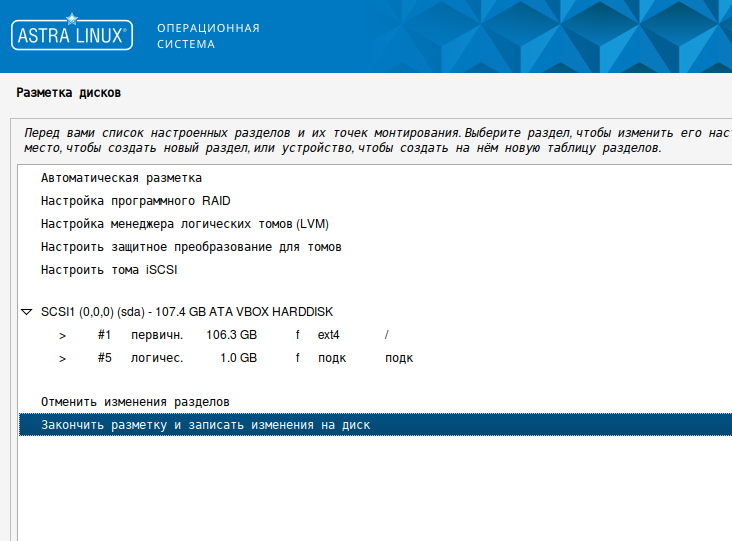
Task: Click the 106.3 GB partition size
Action: tap(231, 336)
